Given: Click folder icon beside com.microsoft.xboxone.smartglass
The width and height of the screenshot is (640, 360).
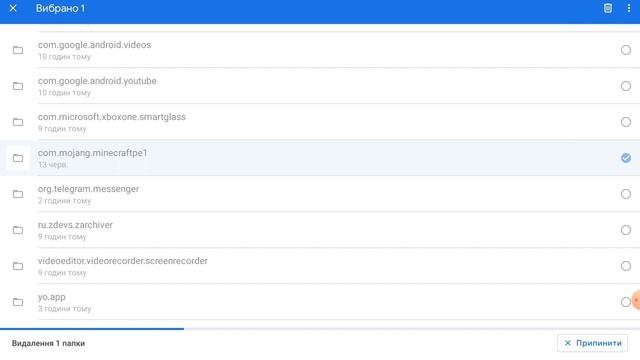Looking at the screenshot, I should tap(18, 122).
